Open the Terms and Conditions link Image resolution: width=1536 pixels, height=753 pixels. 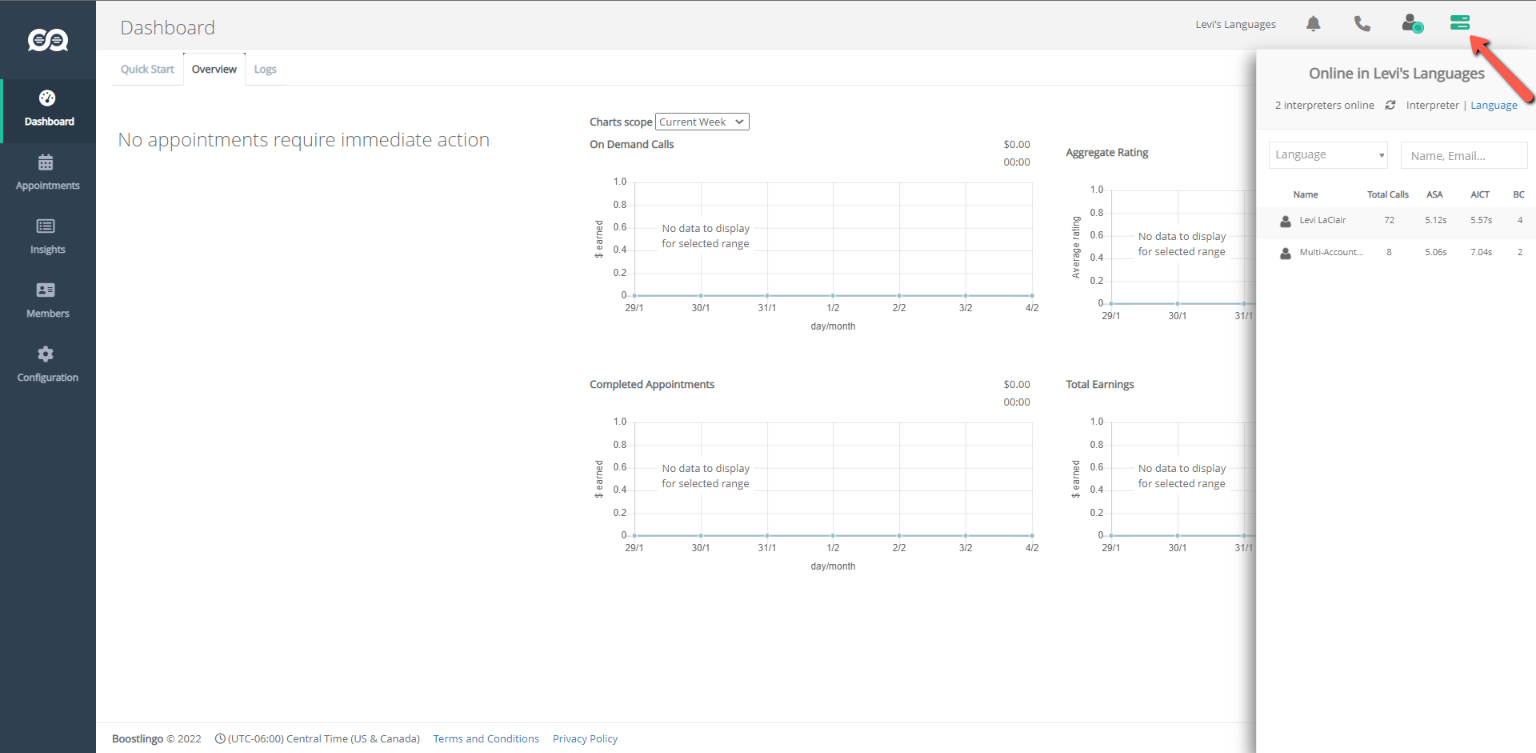[x=486, y=739]
